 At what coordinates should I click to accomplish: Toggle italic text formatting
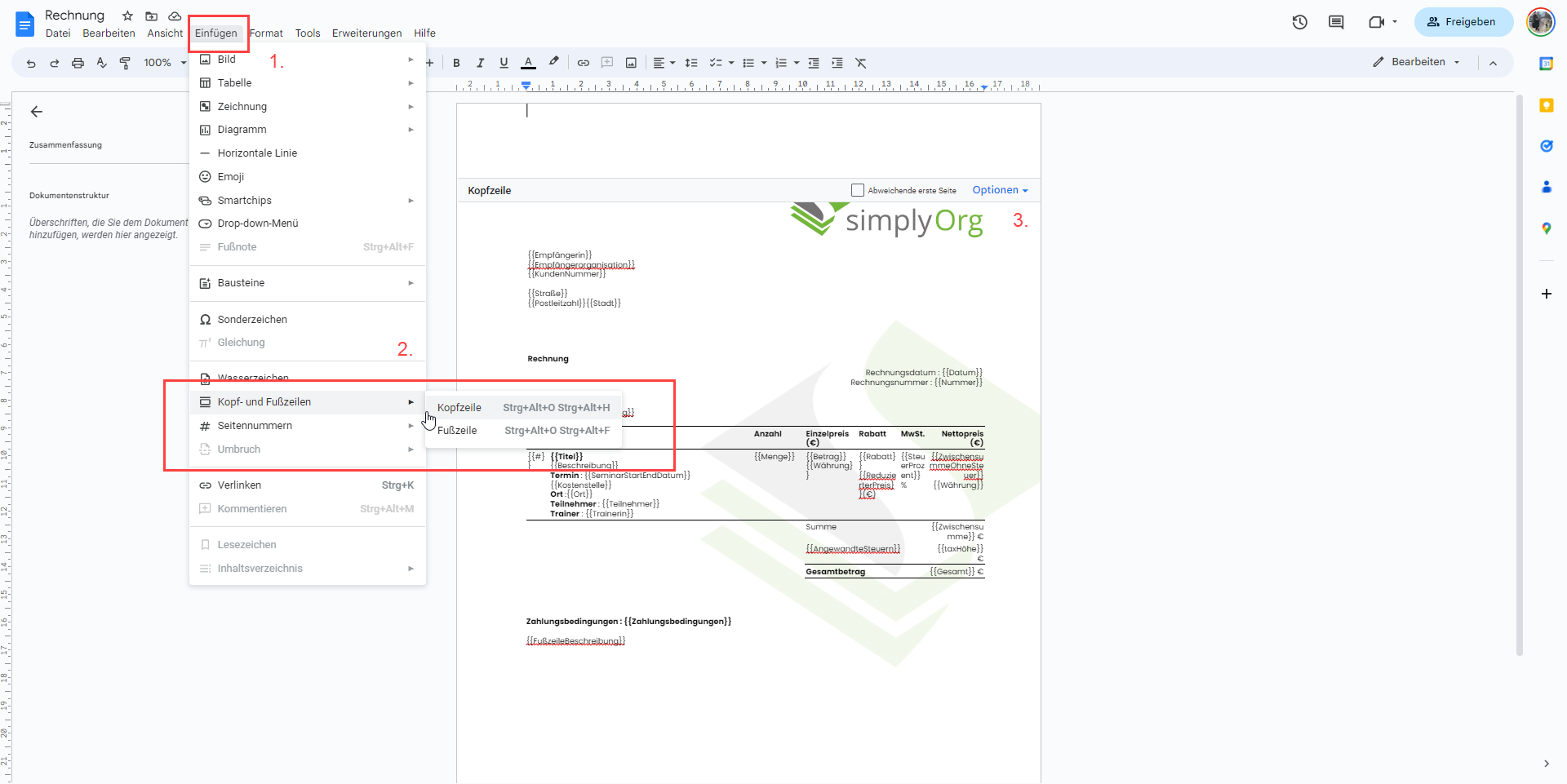point(480,63)
